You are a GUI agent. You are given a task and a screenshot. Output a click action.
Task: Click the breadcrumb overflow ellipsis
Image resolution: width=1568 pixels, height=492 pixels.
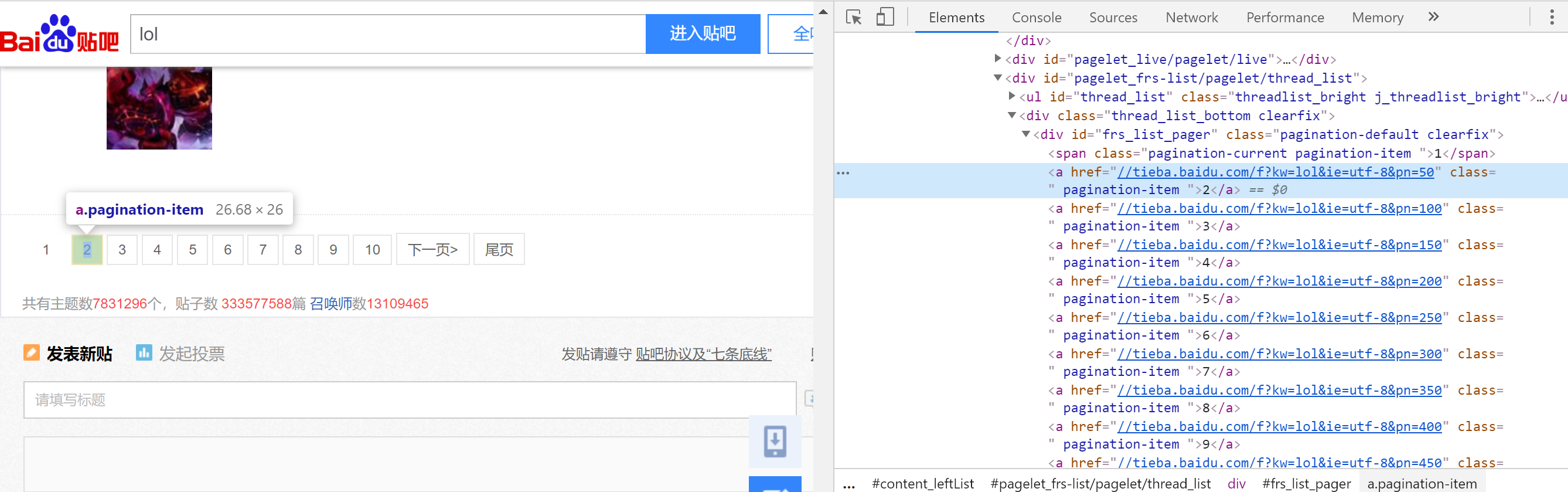[848, 484]
